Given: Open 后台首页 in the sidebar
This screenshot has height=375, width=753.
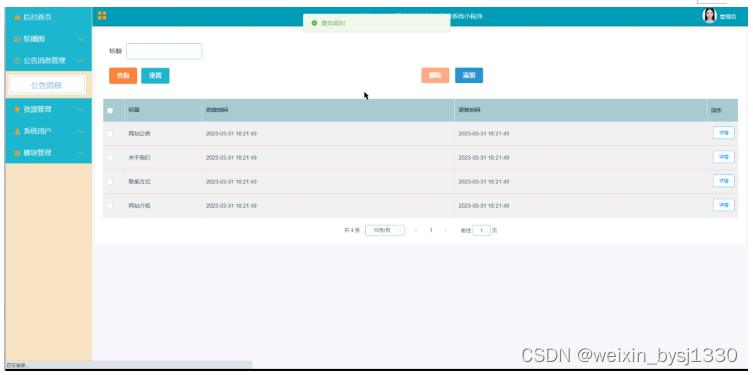Looking at the screenshot, I should click(x=49, y=17).
